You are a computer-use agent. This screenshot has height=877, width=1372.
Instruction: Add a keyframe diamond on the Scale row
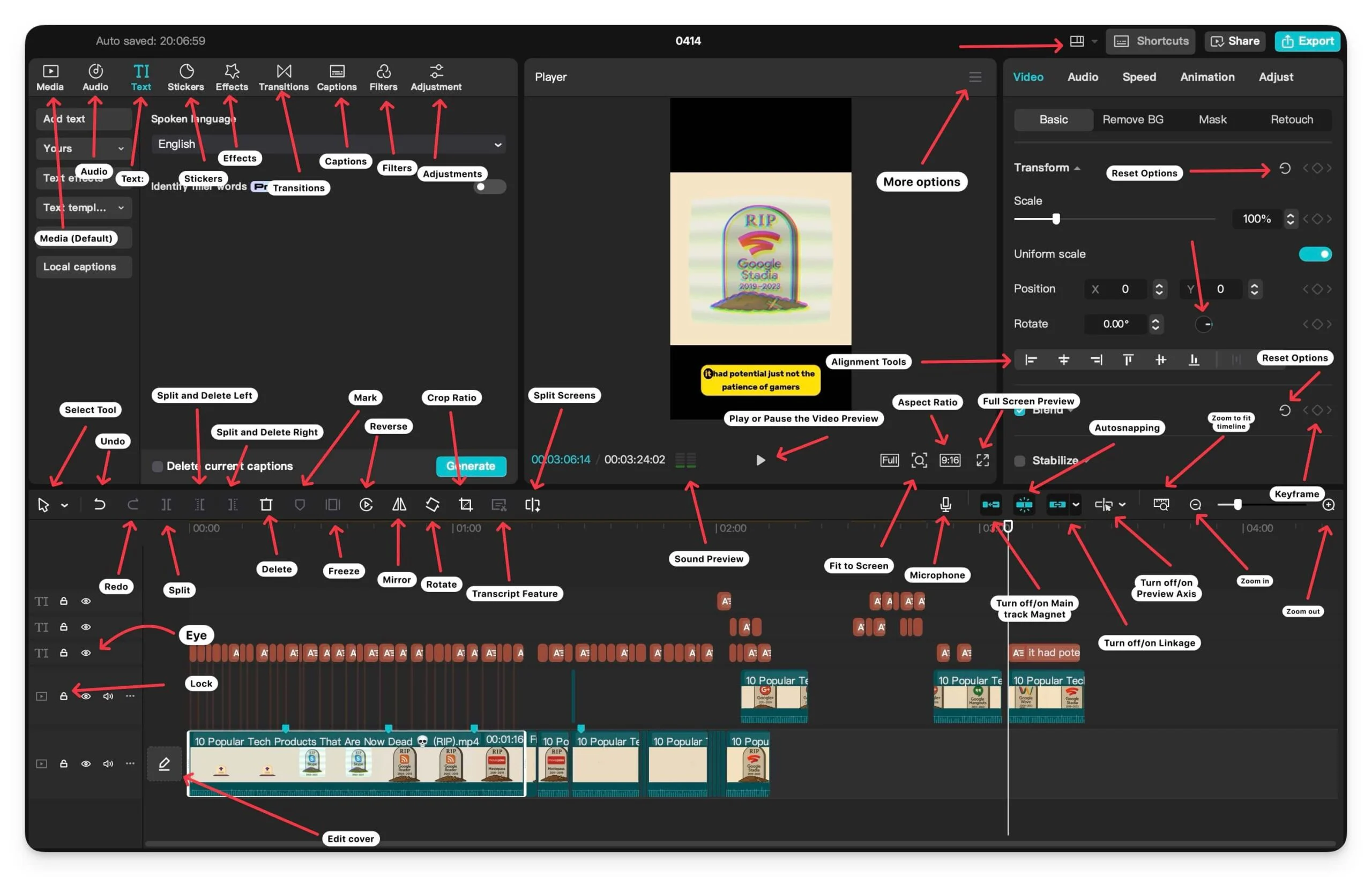[x=1317, y=219]
